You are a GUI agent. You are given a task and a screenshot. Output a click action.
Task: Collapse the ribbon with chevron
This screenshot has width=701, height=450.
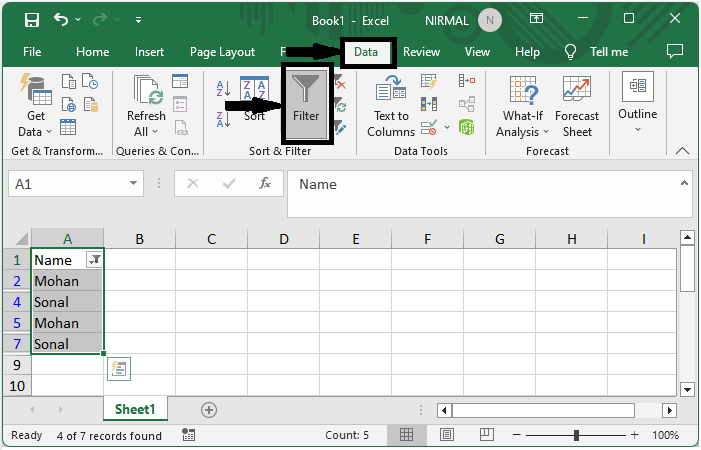point(682,151)
